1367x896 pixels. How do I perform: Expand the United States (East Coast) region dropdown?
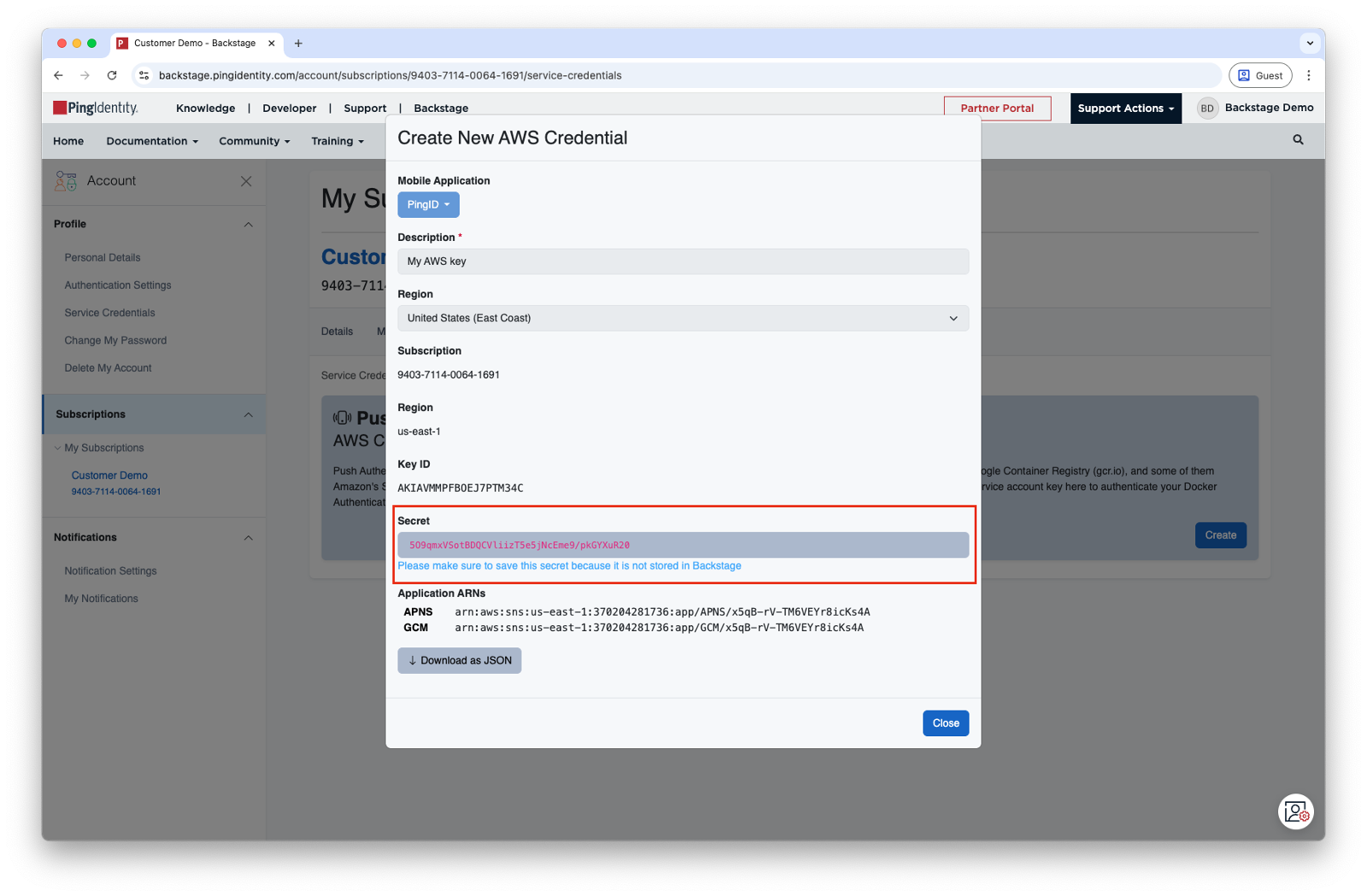[x=683, y=318]
